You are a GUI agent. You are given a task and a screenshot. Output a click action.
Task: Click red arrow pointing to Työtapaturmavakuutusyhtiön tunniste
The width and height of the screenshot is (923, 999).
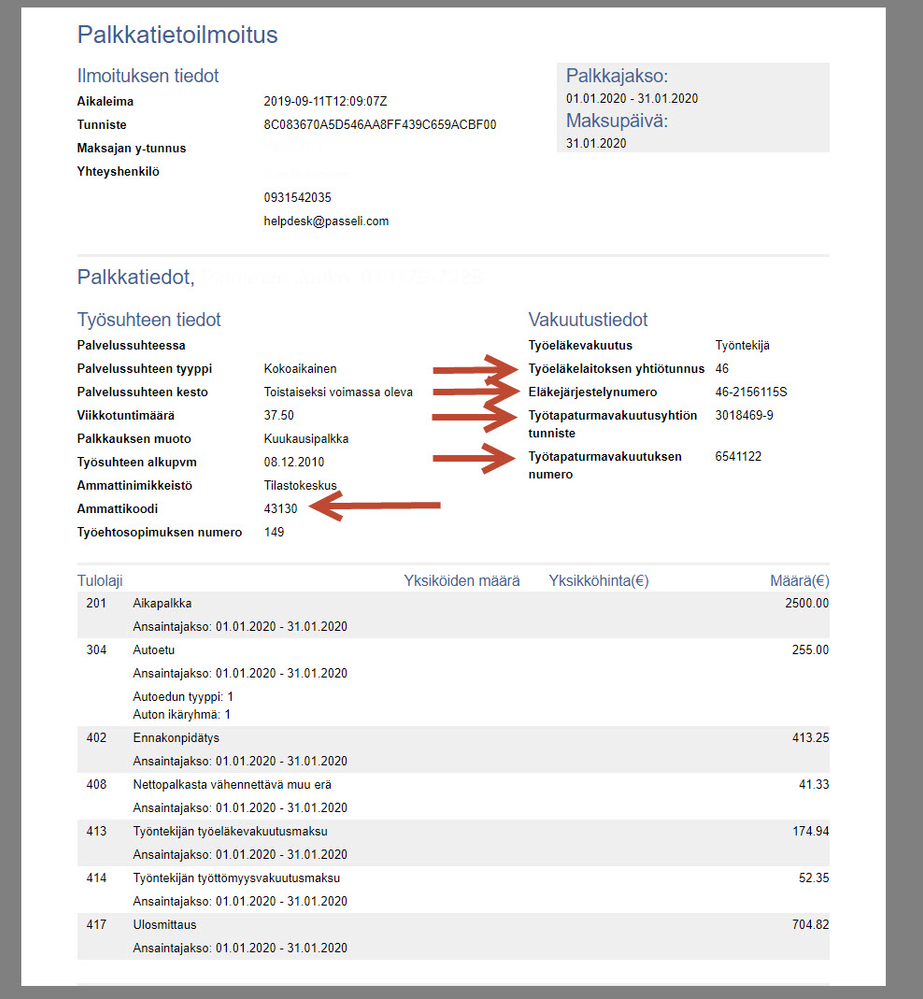tap(472, 415)
